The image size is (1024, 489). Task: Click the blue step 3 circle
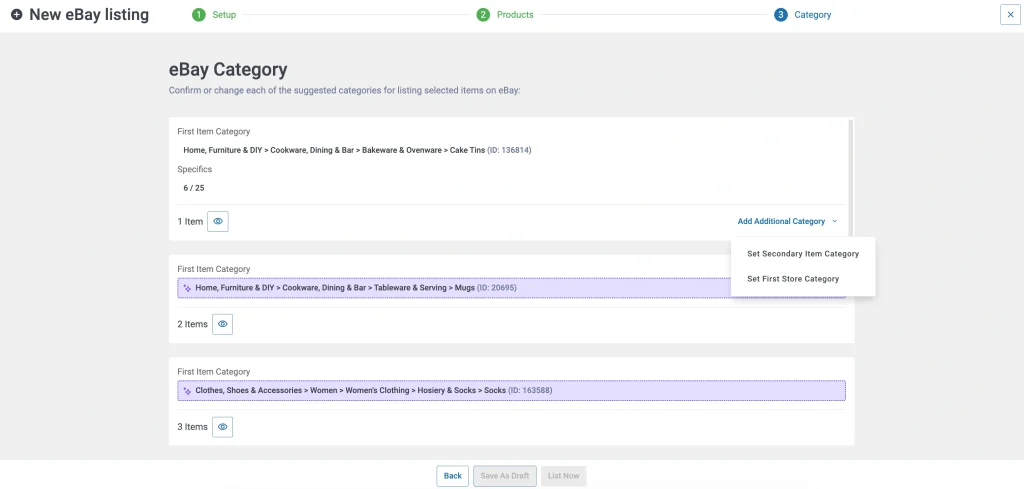pos(781,14)
